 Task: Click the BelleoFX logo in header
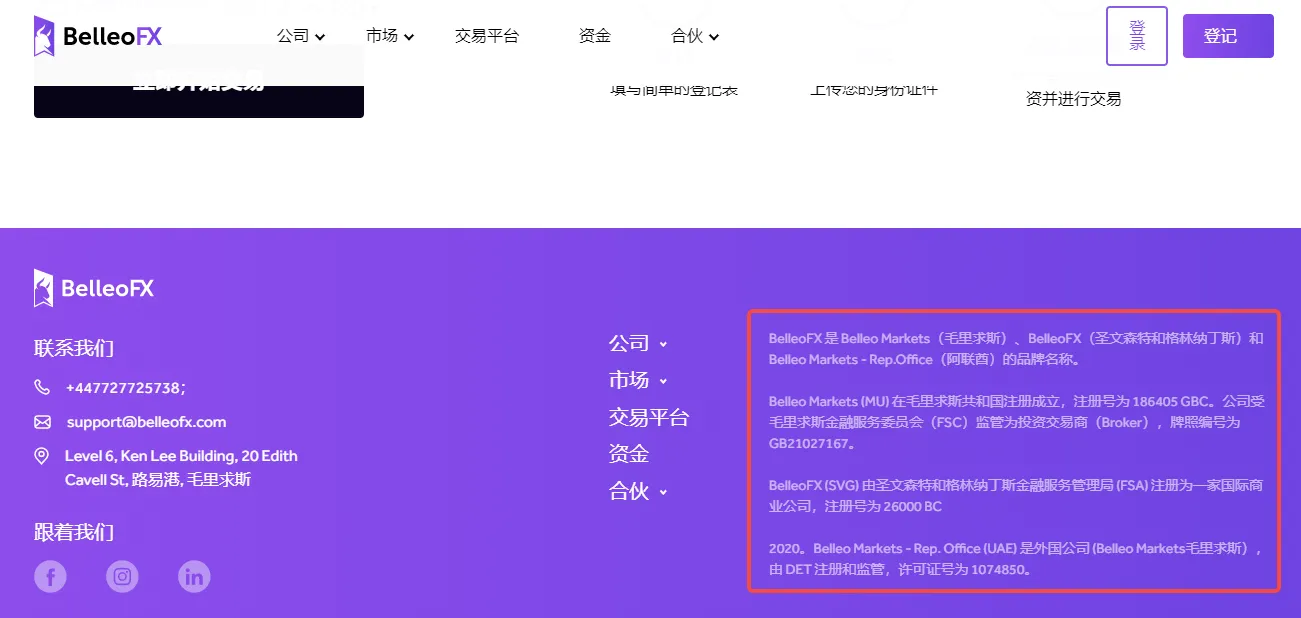(x=97, y=36)
